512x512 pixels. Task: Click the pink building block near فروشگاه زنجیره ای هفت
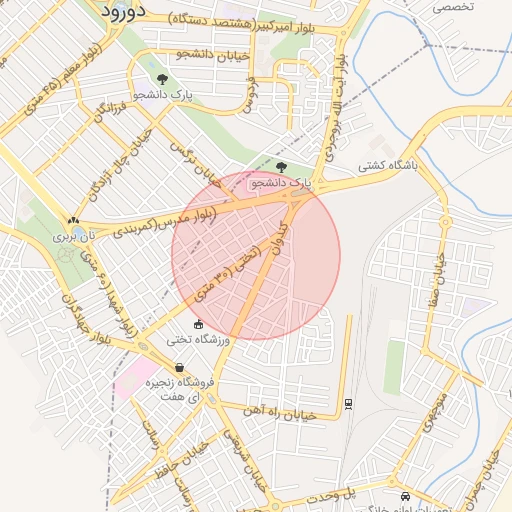pyautogui.click(x=136, y=377)
